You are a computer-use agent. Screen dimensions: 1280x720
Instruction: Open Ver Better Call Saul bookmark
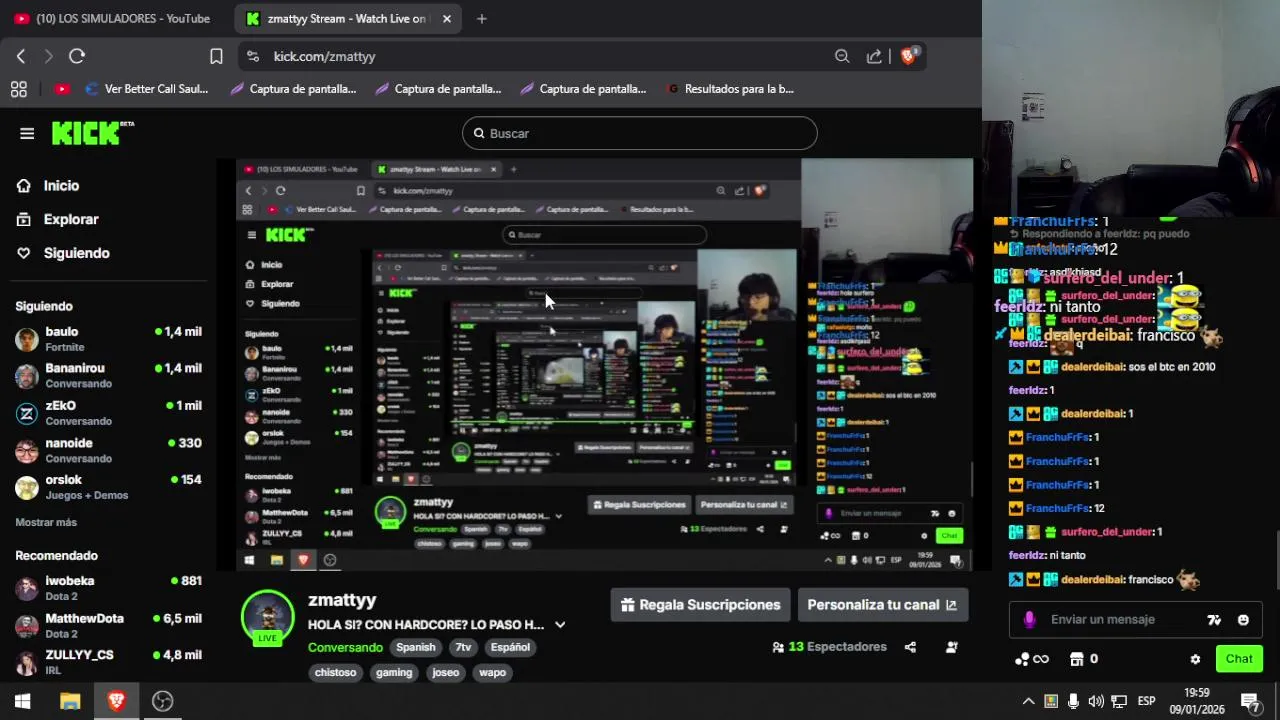(146, 89)
